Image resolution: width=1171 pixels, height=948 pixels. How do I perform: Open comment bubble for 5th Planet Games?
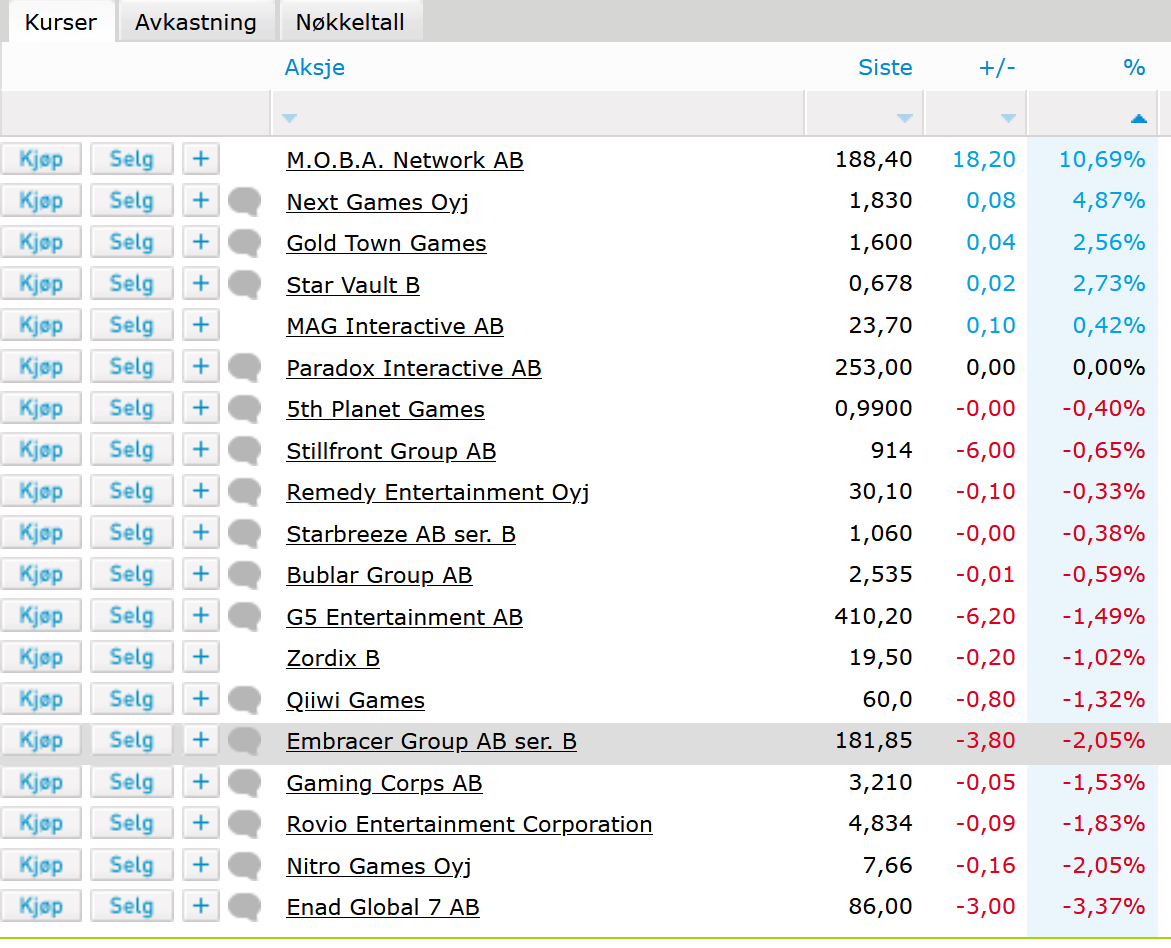pos(244,409)
